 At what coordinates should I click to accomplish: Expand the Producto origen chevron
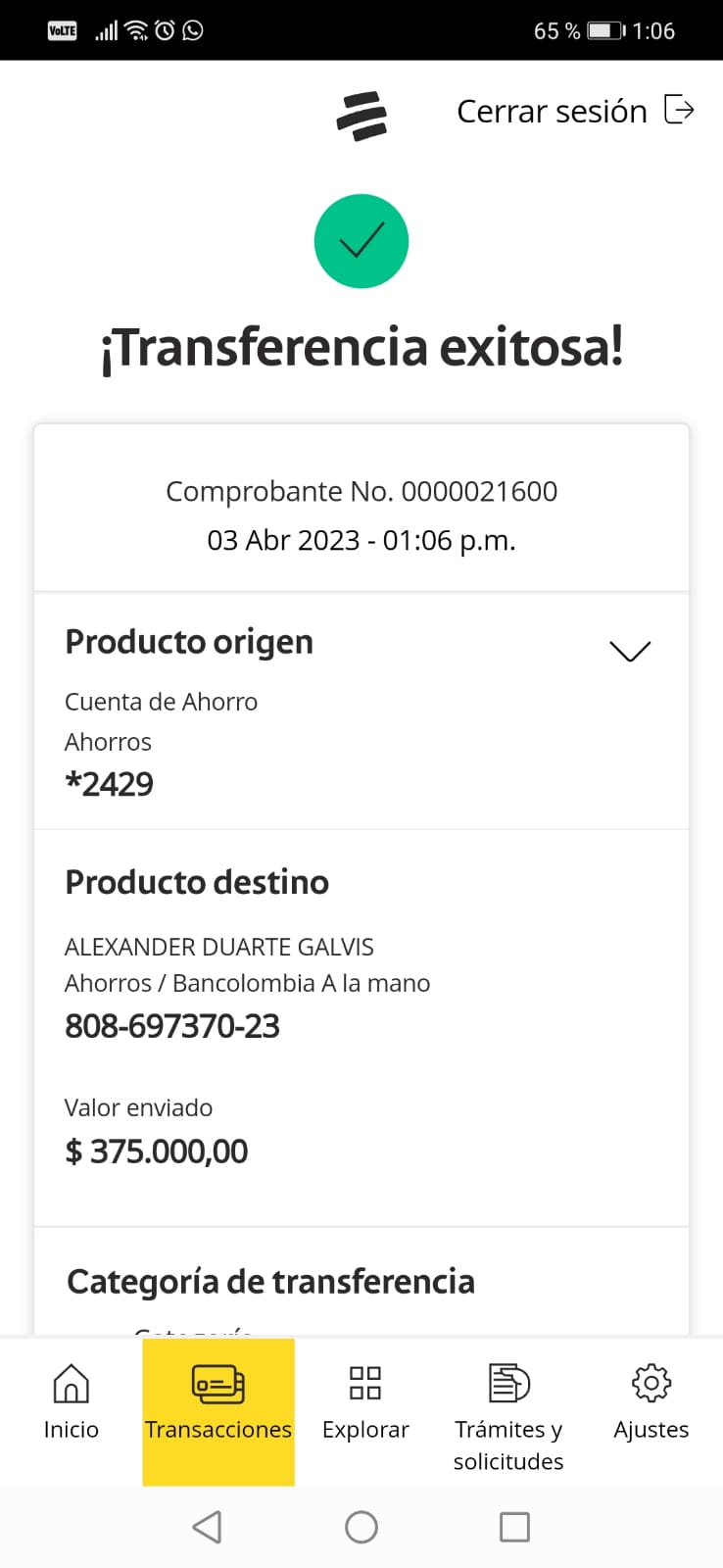[x=630, y=651]
